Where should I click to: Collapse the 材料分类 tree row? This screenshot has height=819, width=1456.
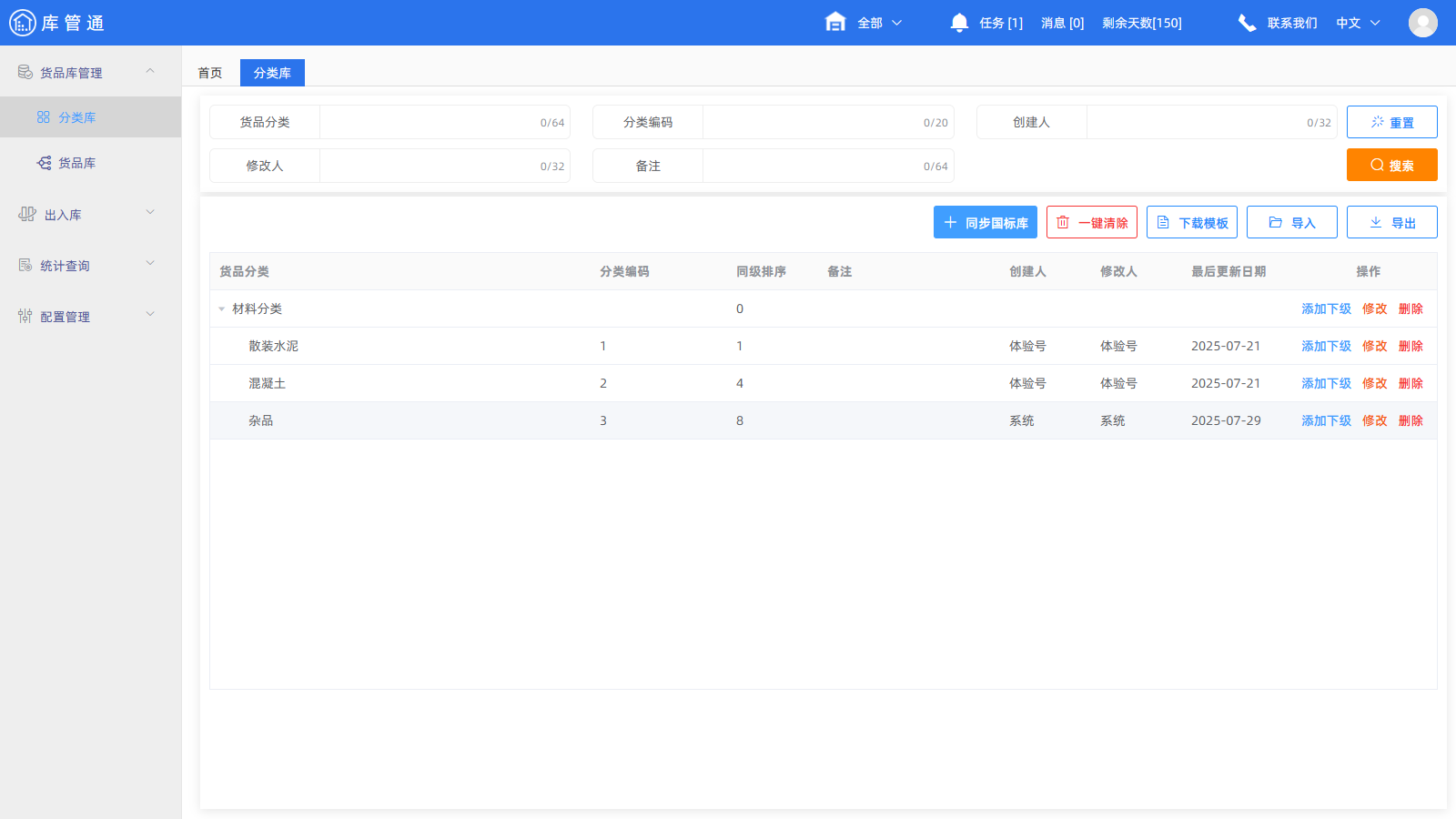coord(221,308)
